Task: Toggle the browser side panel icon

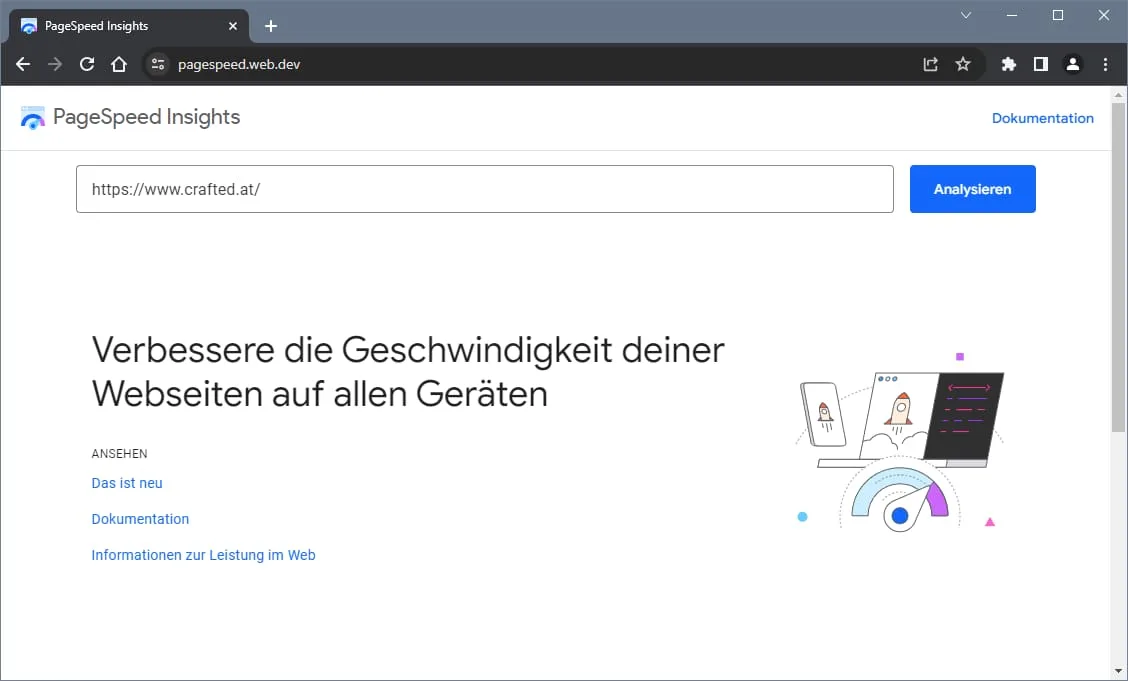Action: click(x=1040, y=65)
